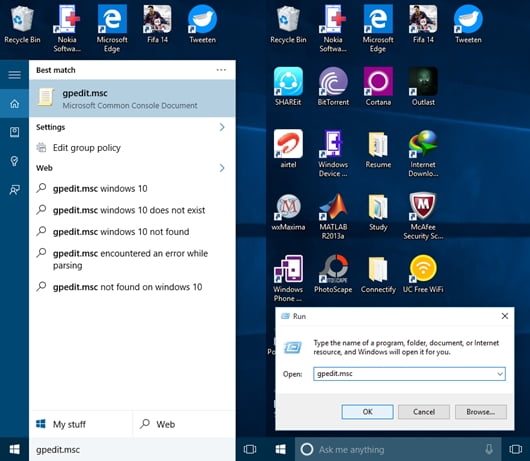Click Browse in the Run dialog
The height and width of the screenshot is (461, 530).
point(481,412)
